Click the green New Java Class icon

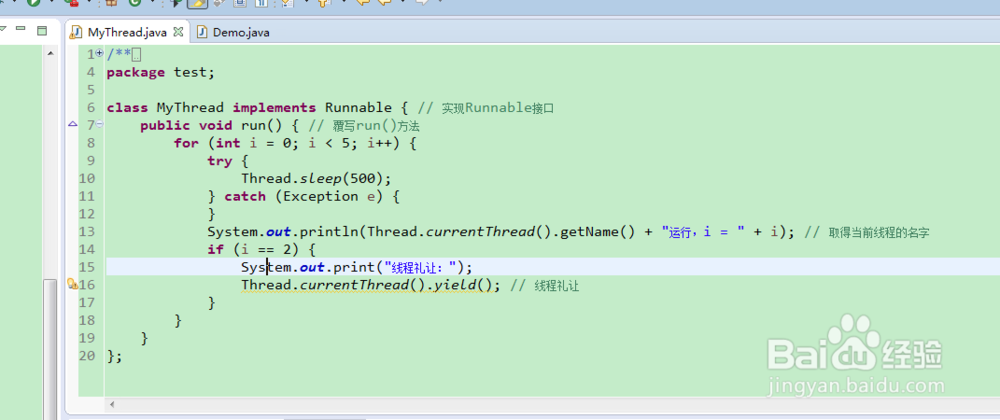pyautogui.click(x=135, y=3)
